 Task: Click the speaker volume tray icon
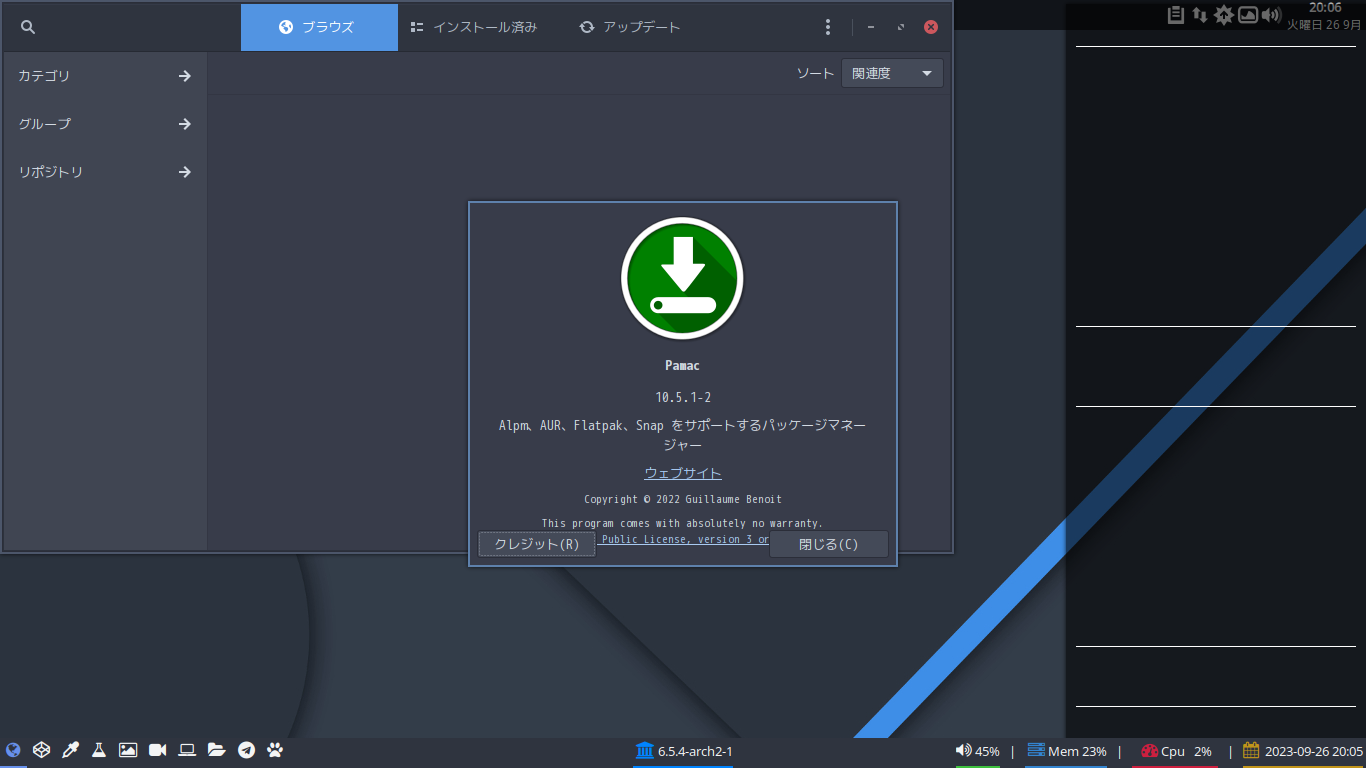[x=1271, y=14]
